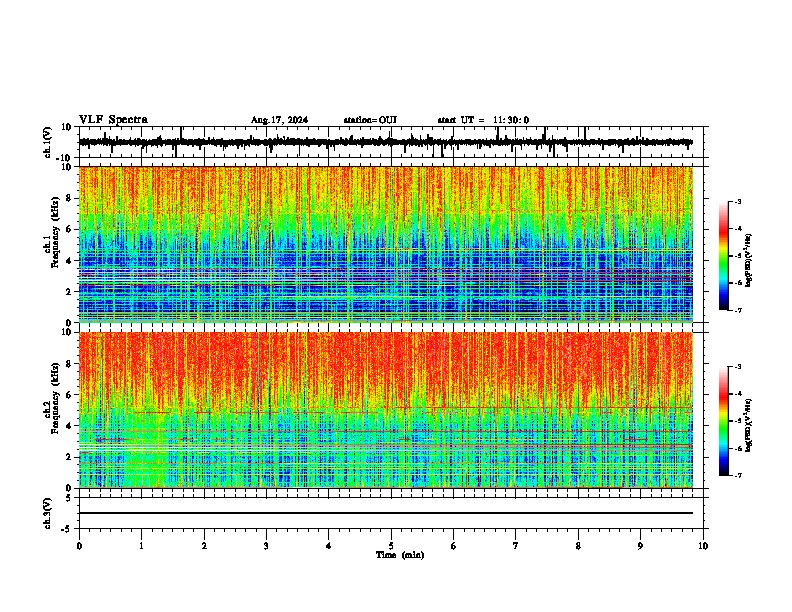The height and width of the screenshot is (612, 792).
Task: Click time axis tick label "8"
Action: [578, 546]
